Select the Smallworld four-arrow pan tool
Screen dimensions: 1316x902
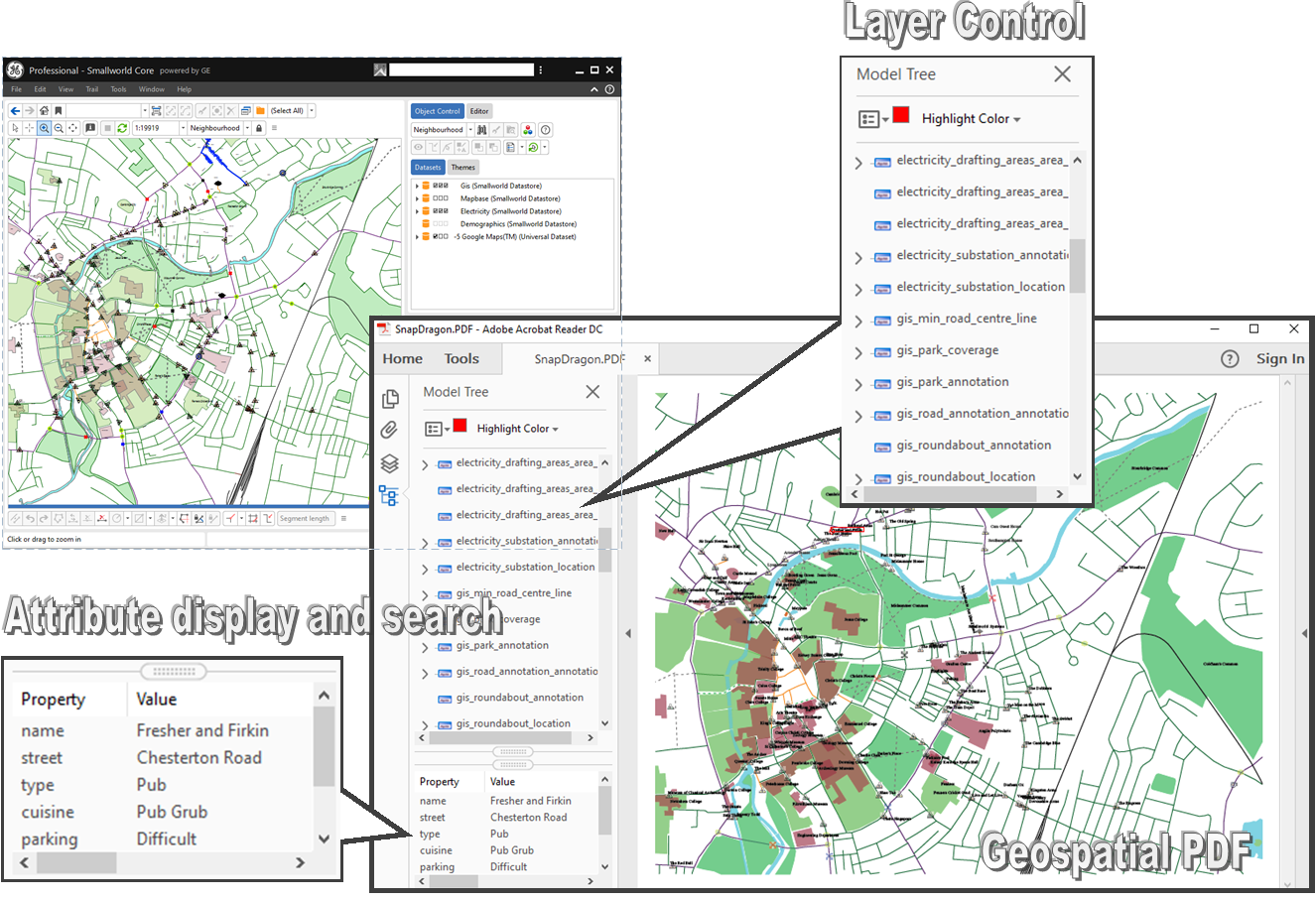72,128
